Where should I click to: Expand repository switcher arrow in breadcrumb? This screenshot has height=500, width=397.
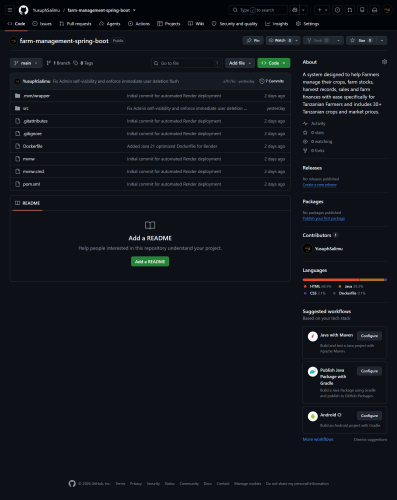(134, 10)
